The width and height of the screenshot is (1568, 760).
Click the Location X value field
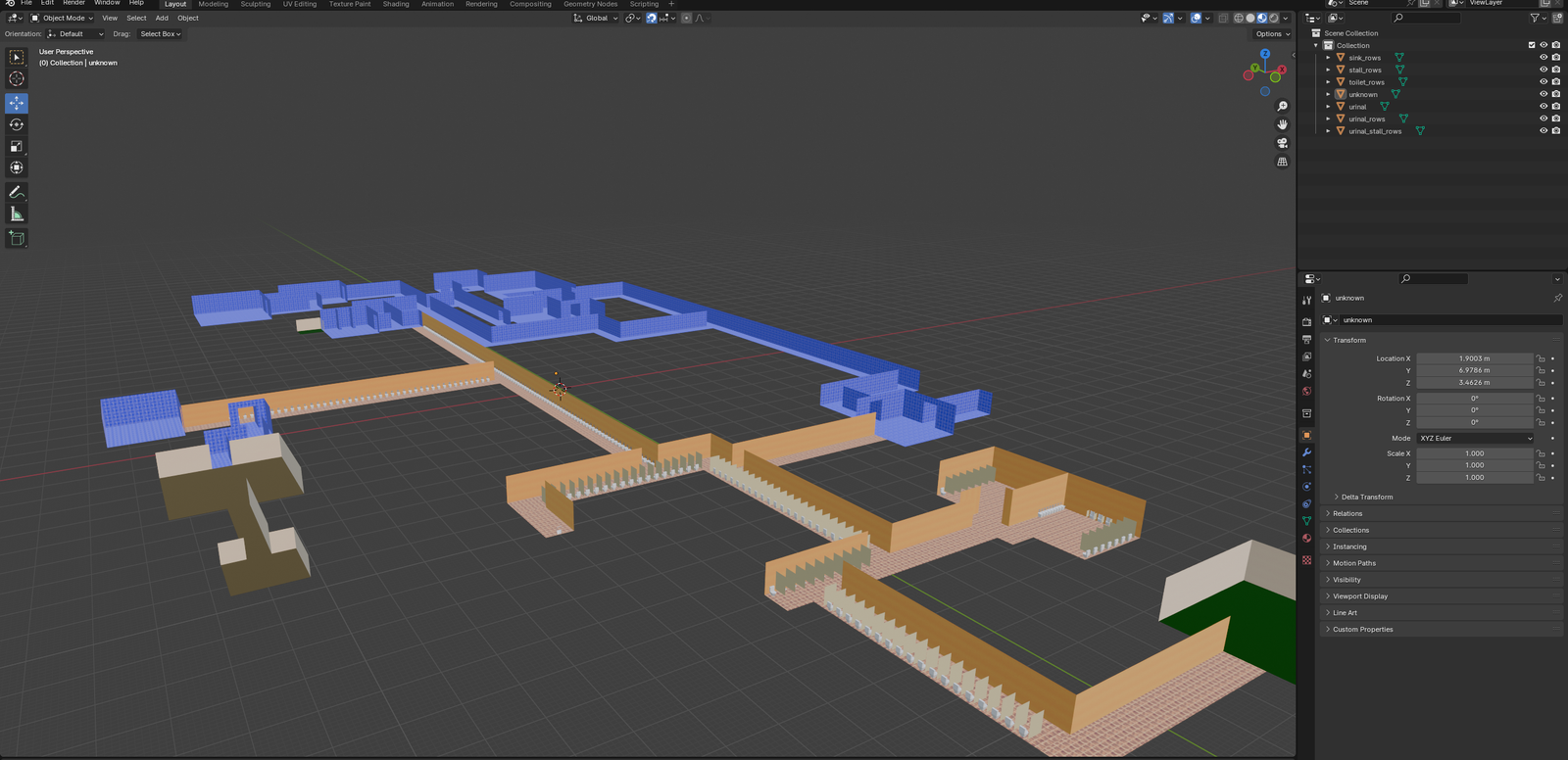(1474, 359)
